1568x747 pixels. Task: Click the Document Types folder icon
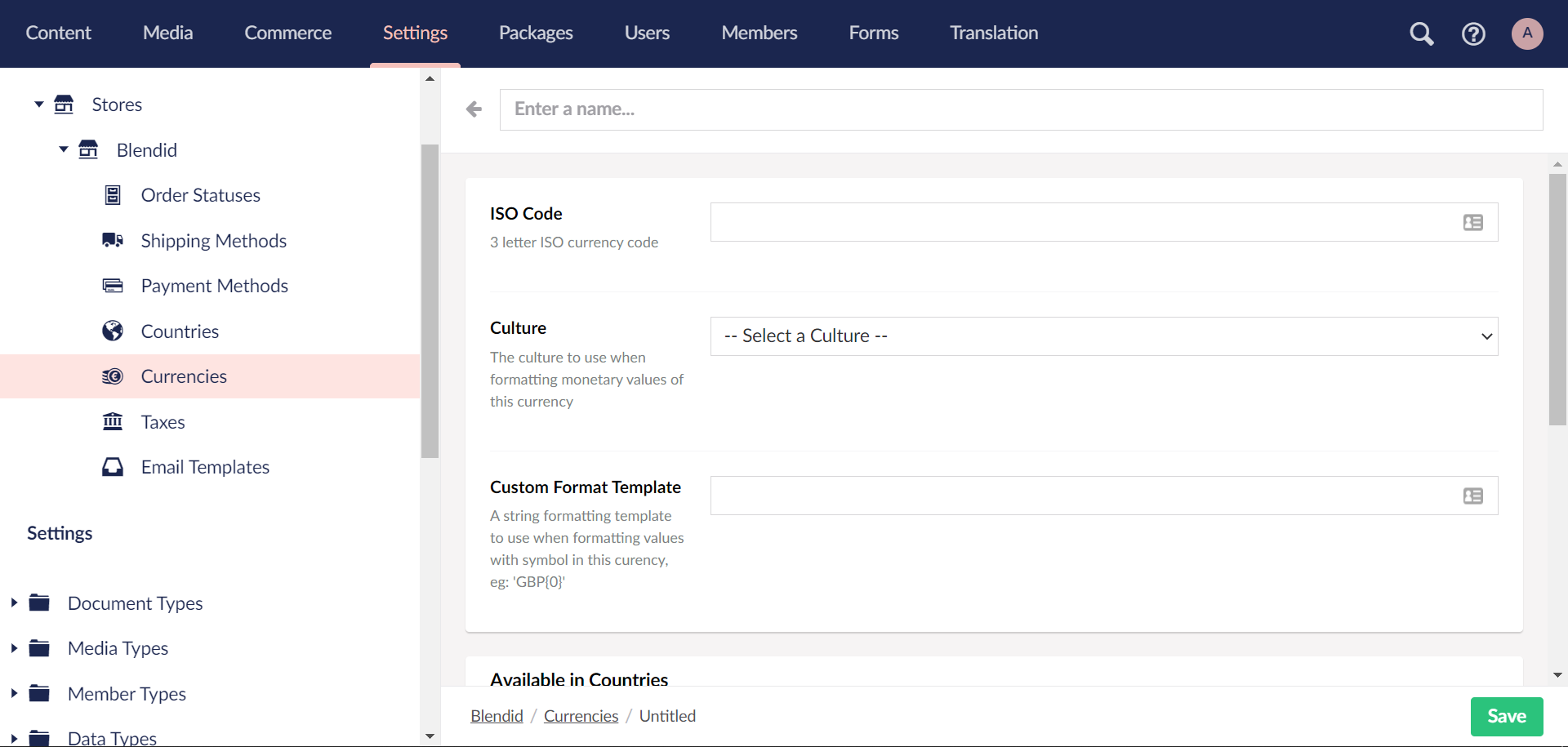pos(39,602)
